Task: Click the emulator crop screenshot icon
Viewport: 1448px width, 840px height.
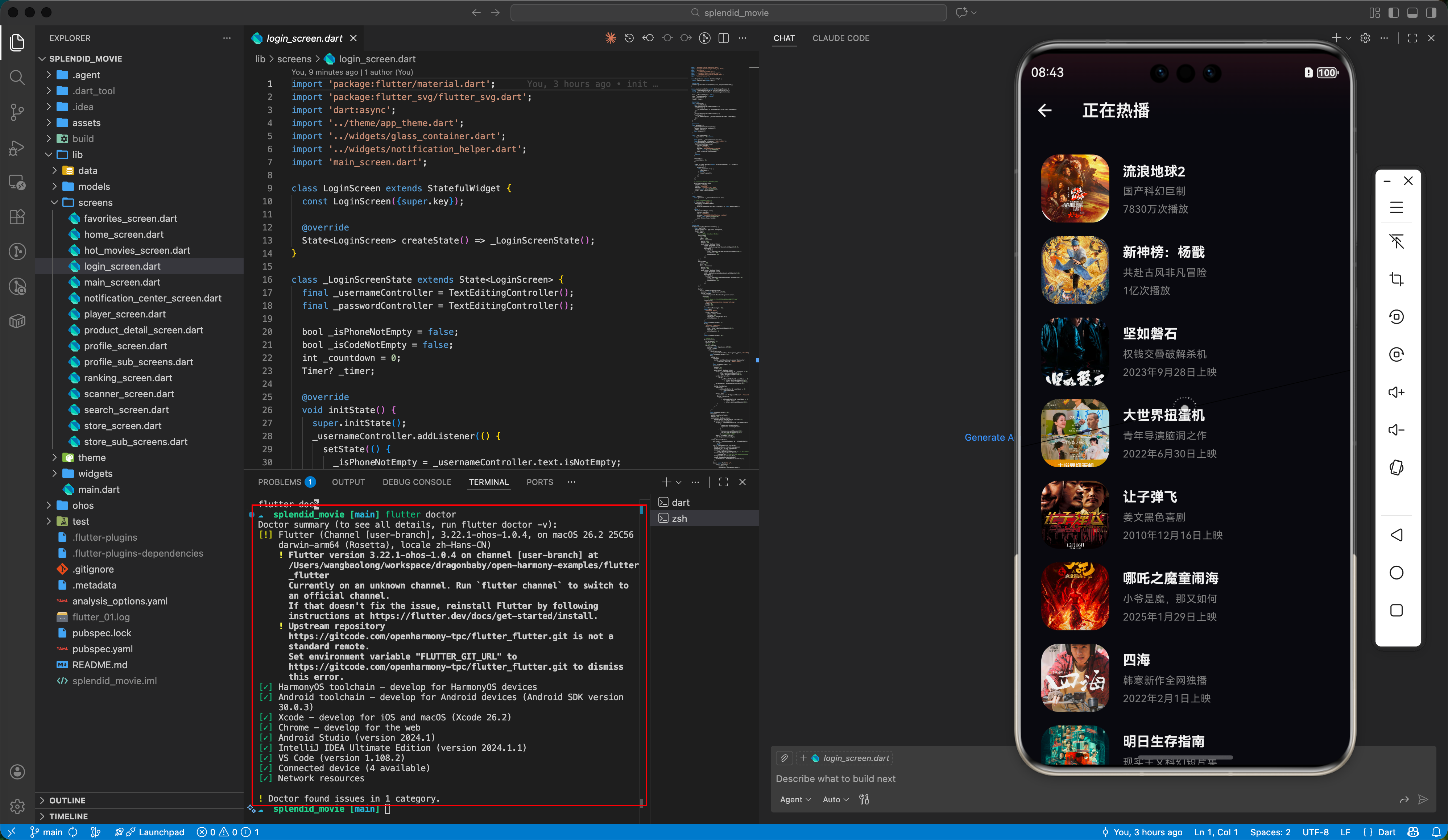Action: 1396,279
